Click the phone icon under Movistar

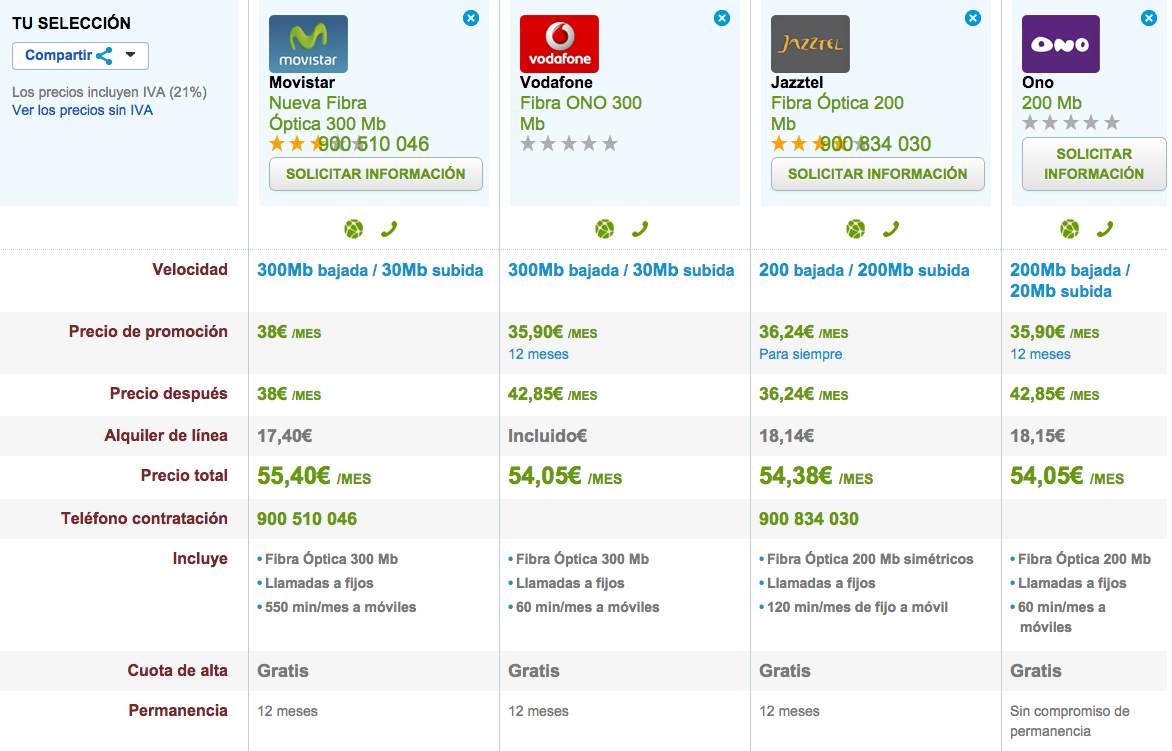[x=389, y=229]
